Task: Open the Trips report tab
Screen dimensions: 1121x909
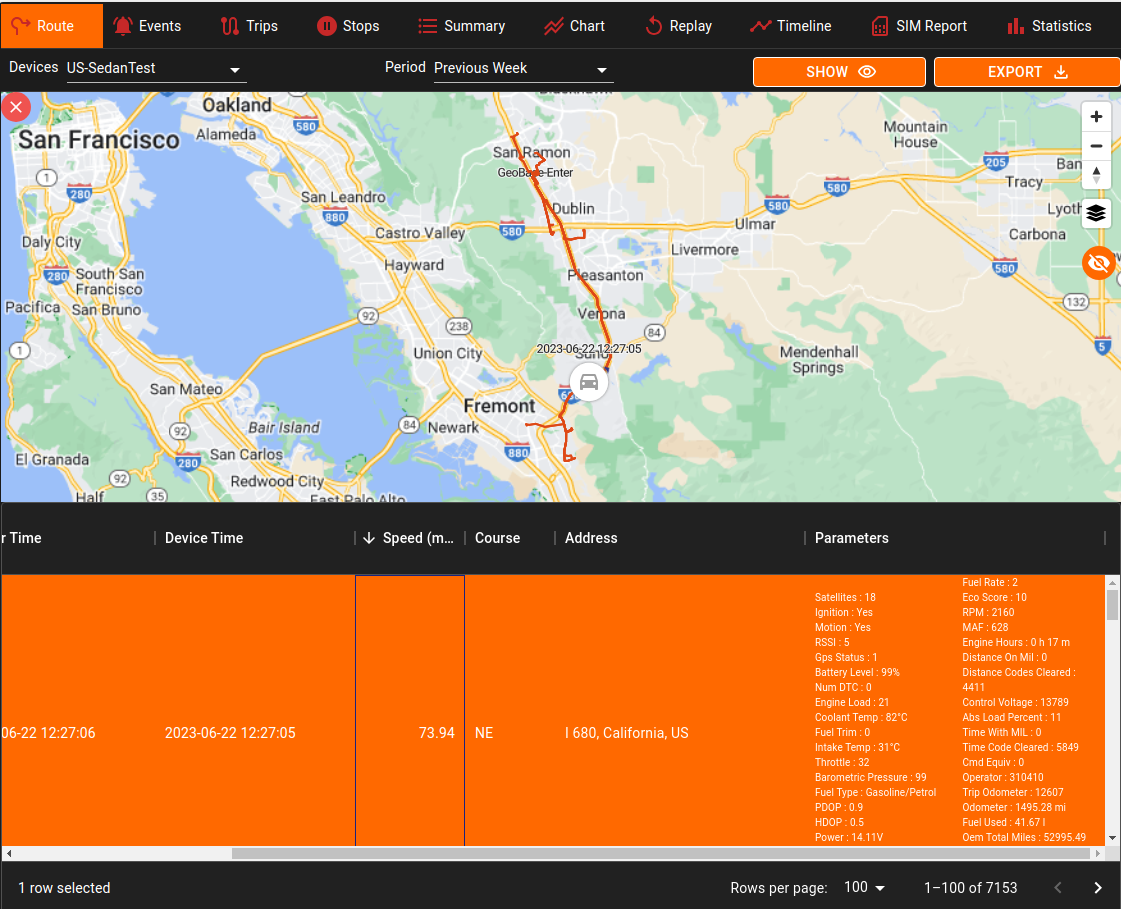Action: coord(249,26)
